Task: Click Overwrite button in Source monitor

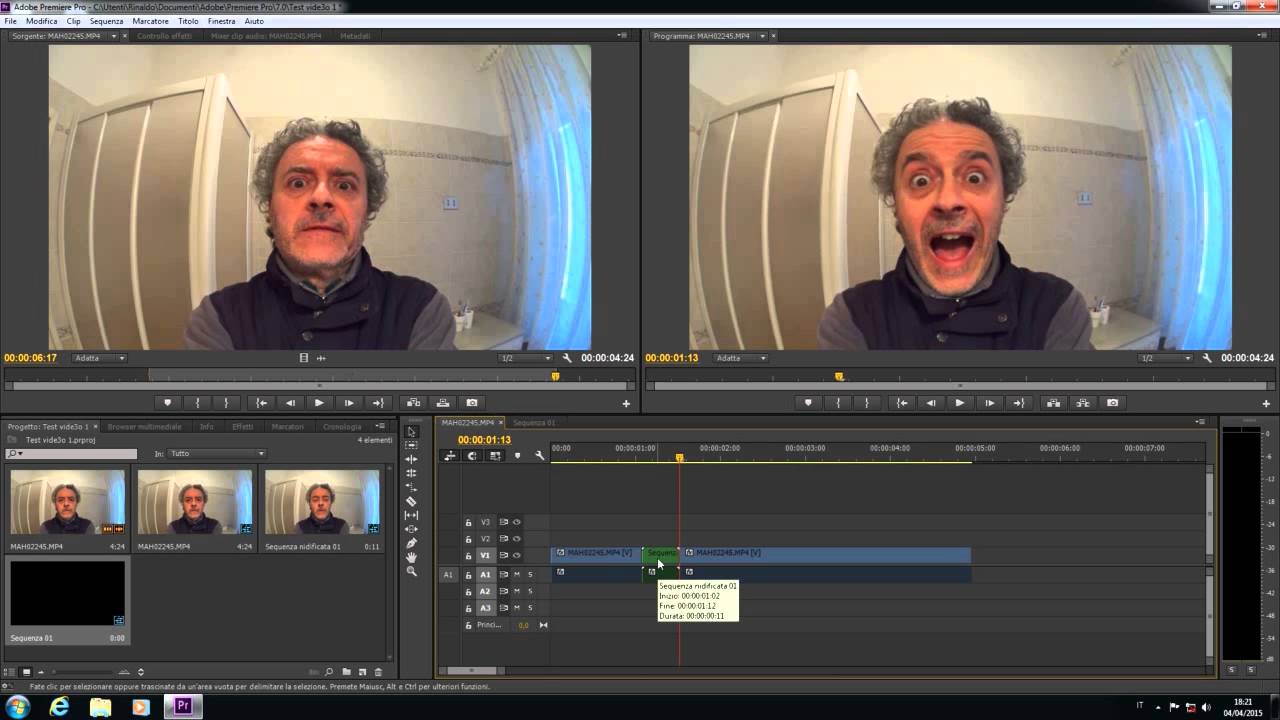Action: (x=443, y=403)
